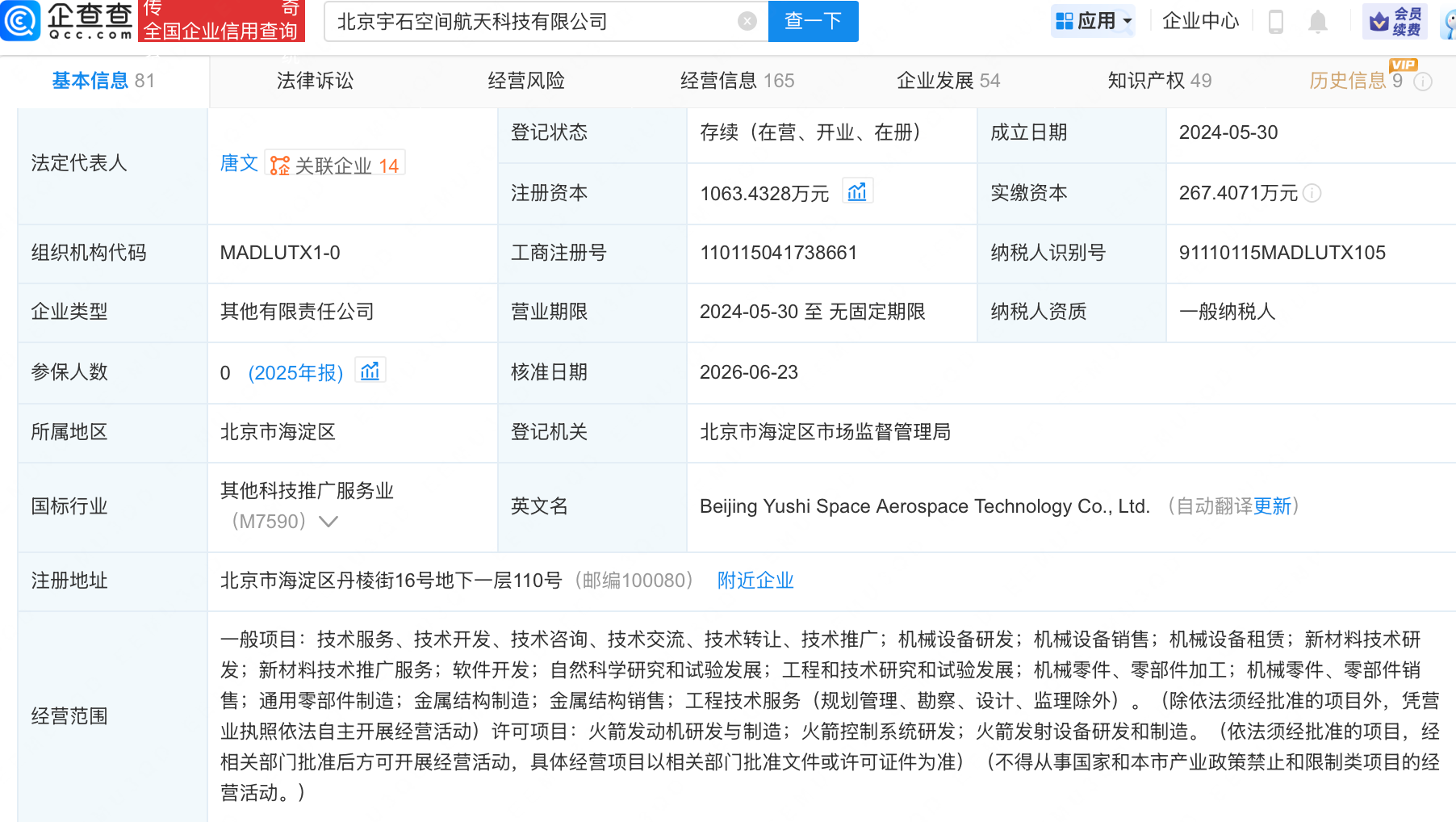Open the 附近企业 nearby companies link
This screenshot has height=822, width=1456.
[x=755, y=581]
